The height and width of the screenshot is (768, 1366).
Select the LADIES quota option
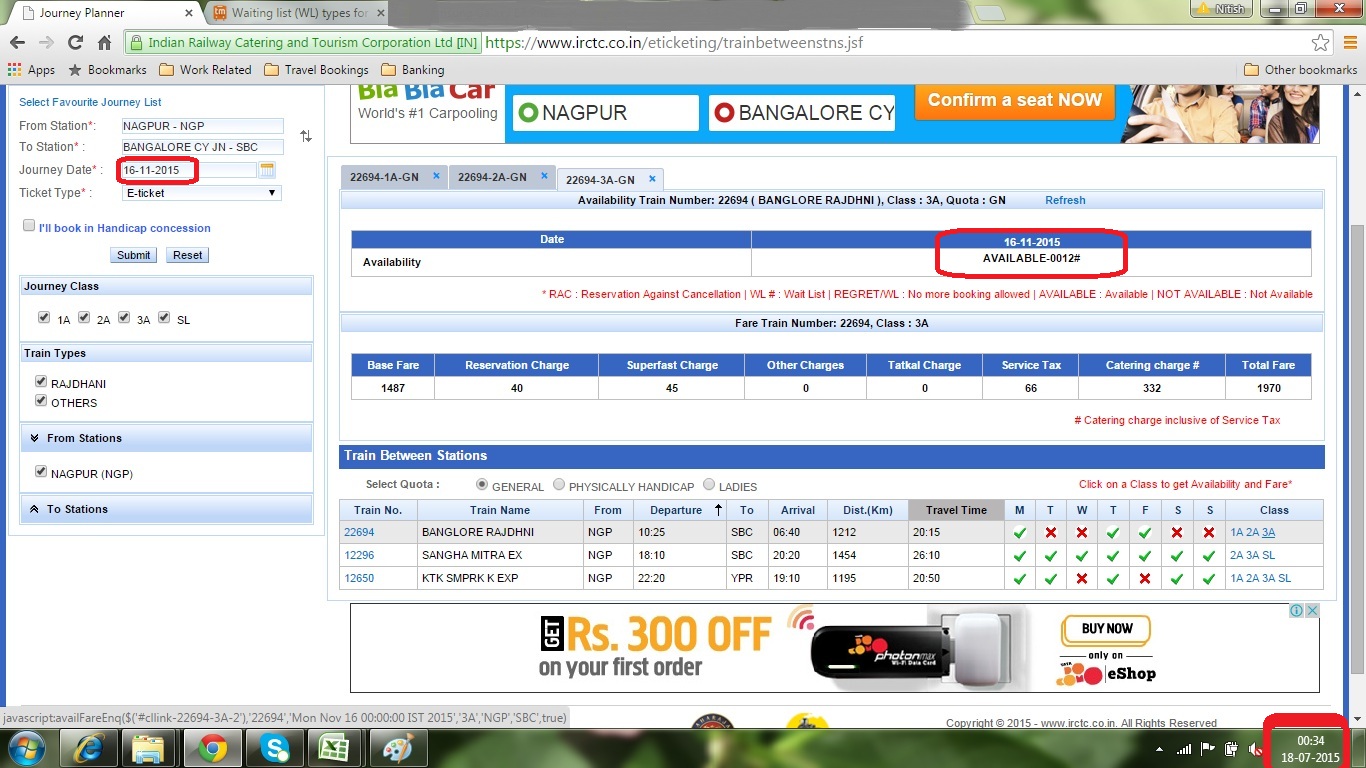click(x=709, y=485)
